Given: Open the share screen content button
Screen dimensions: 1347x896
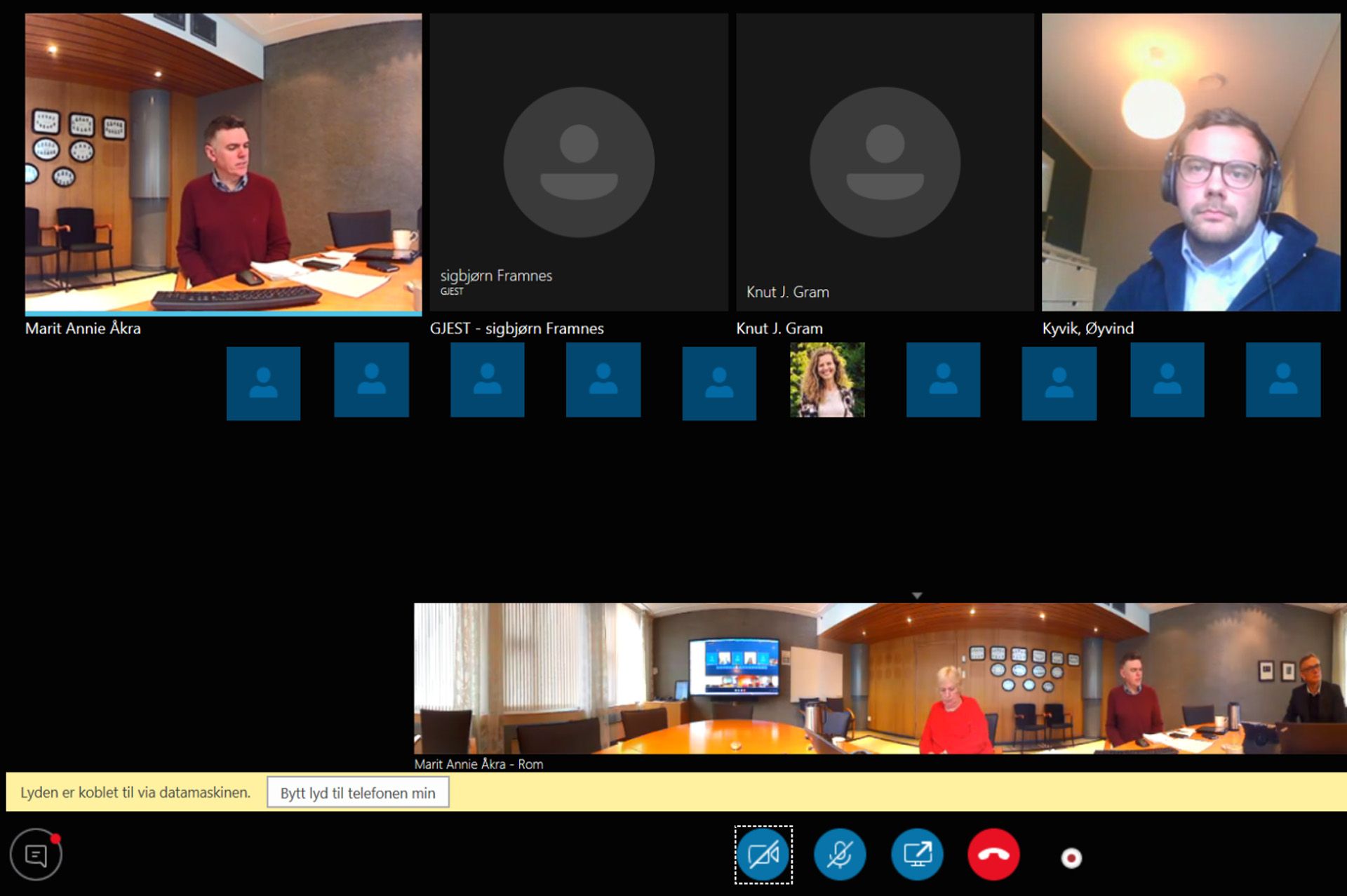Looking at the screenshot, I should [917, 855].
